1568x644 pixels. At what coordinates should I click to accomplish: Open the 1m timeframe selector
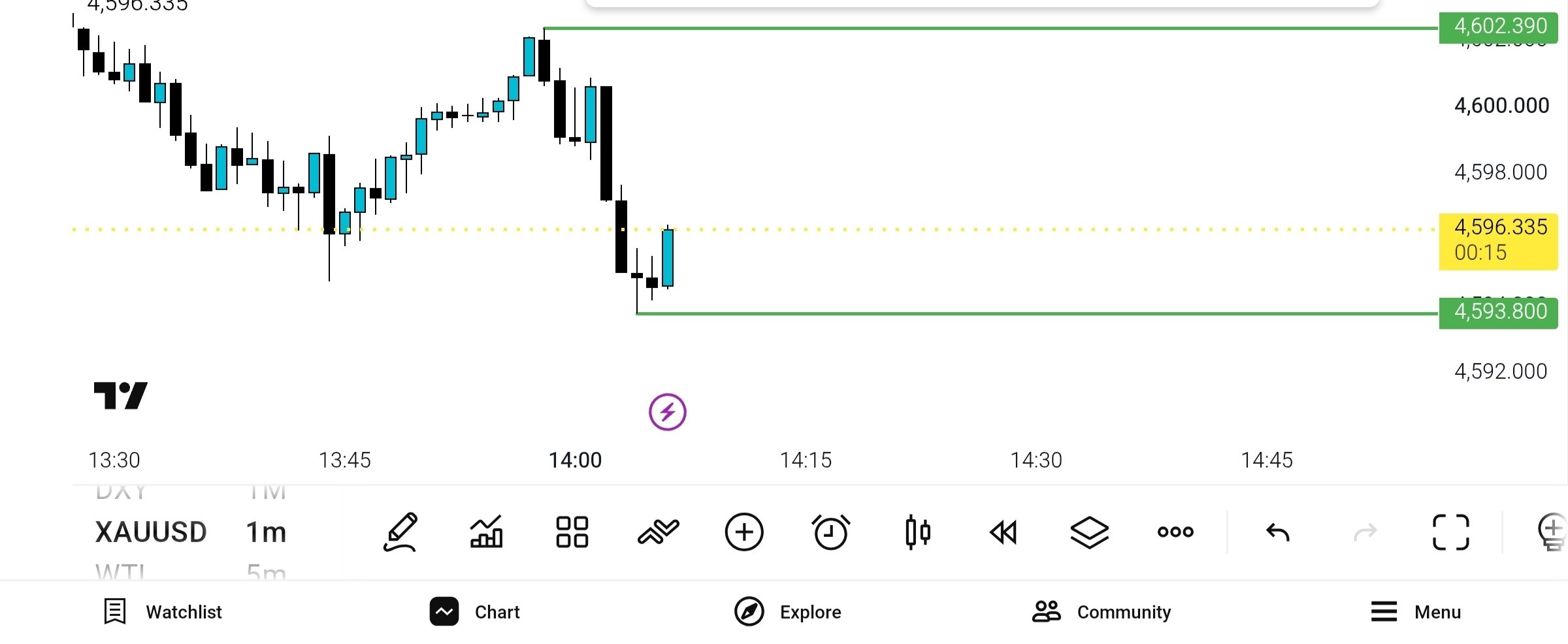coord(266,532)
